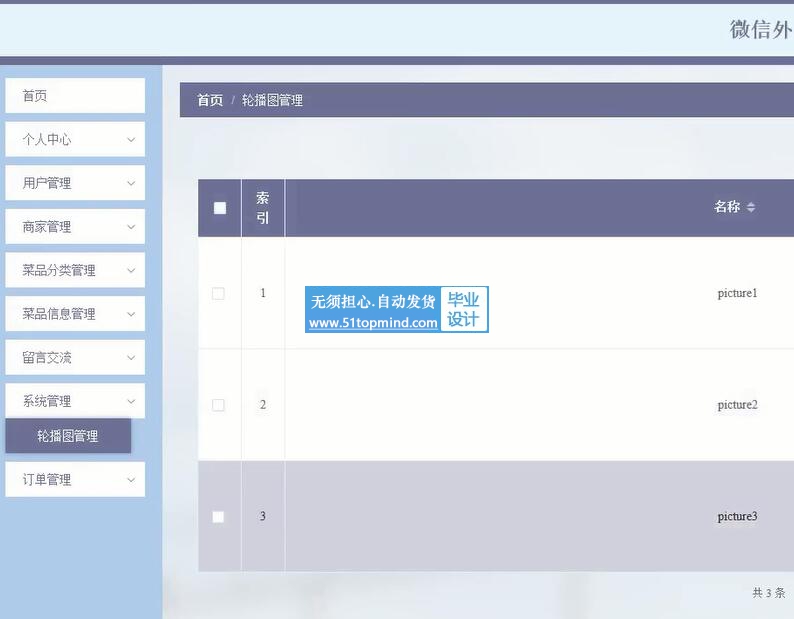Click index cell 1 in the table
The height and width of the screenshot is (619, 794).
pyautogui.click(x=263, y=293)
